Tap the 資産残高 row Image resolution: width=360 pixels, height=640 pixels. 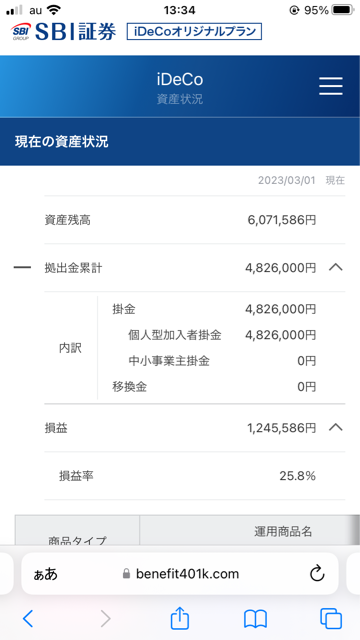[x=195, y=220]
